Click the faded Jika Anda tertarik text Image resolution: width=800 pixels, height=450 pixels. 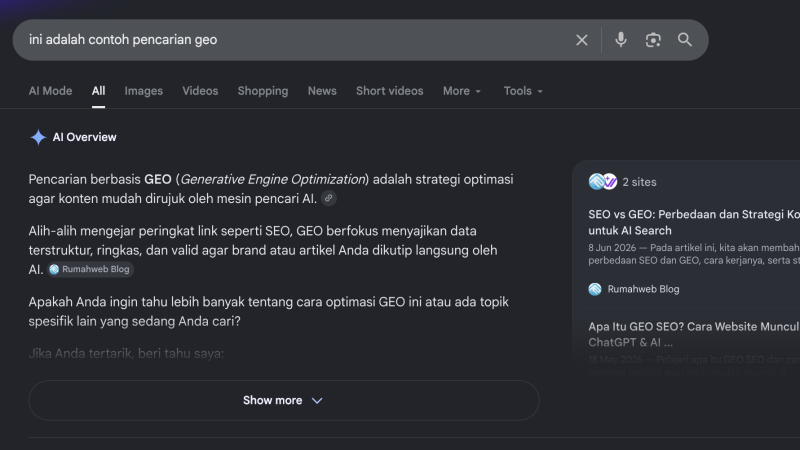point(126,354)
